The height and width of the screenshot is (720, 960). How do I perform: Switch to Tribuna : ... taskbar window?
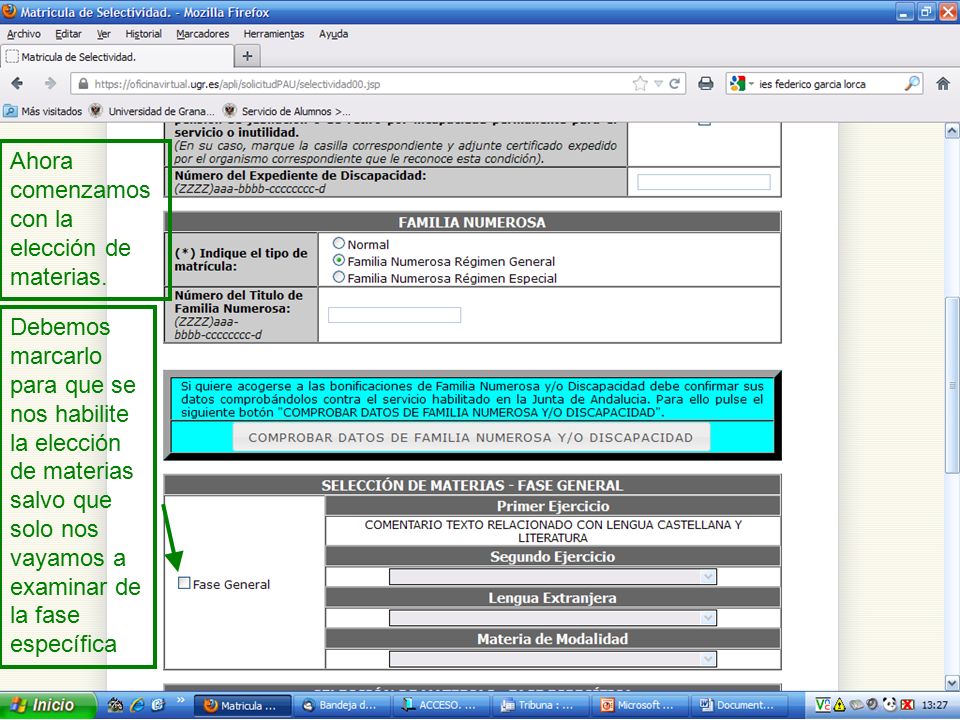pos(539,705)
